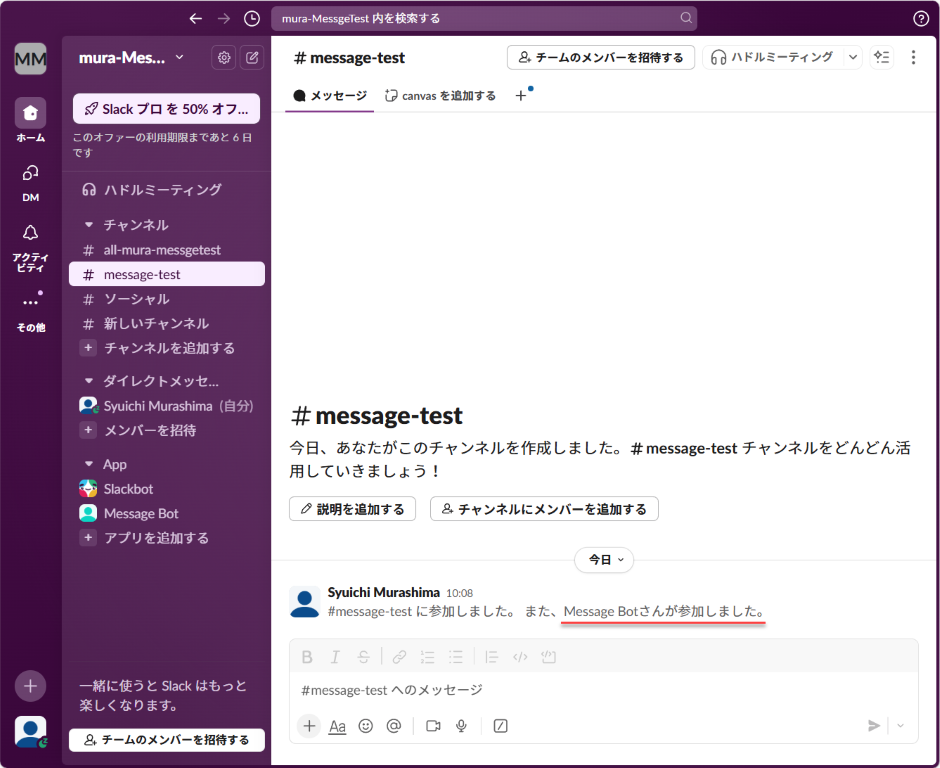Record a video clip
The image size is (940, 768).
pos(433,726)
